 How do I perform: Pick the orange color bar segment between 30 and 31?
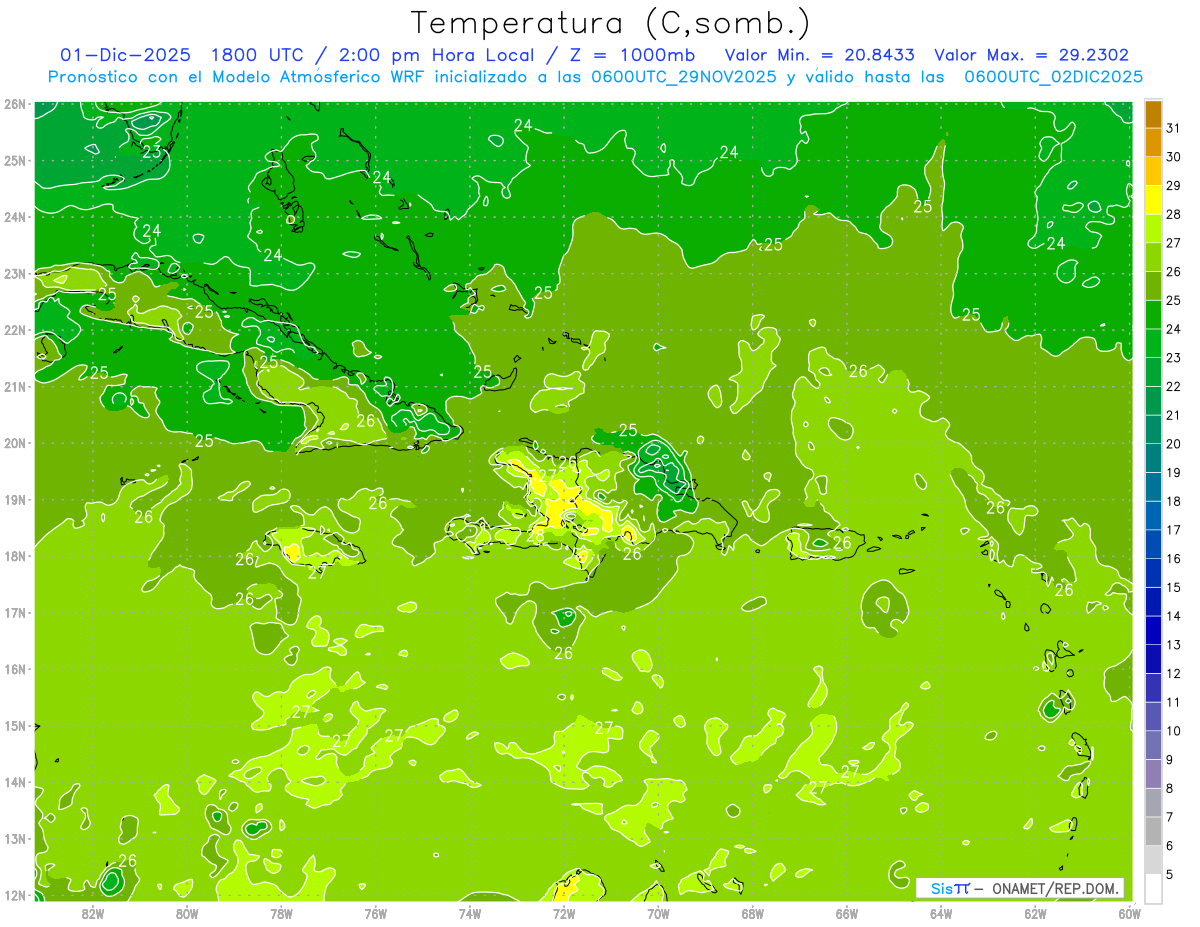click(x=1153, y=142)
